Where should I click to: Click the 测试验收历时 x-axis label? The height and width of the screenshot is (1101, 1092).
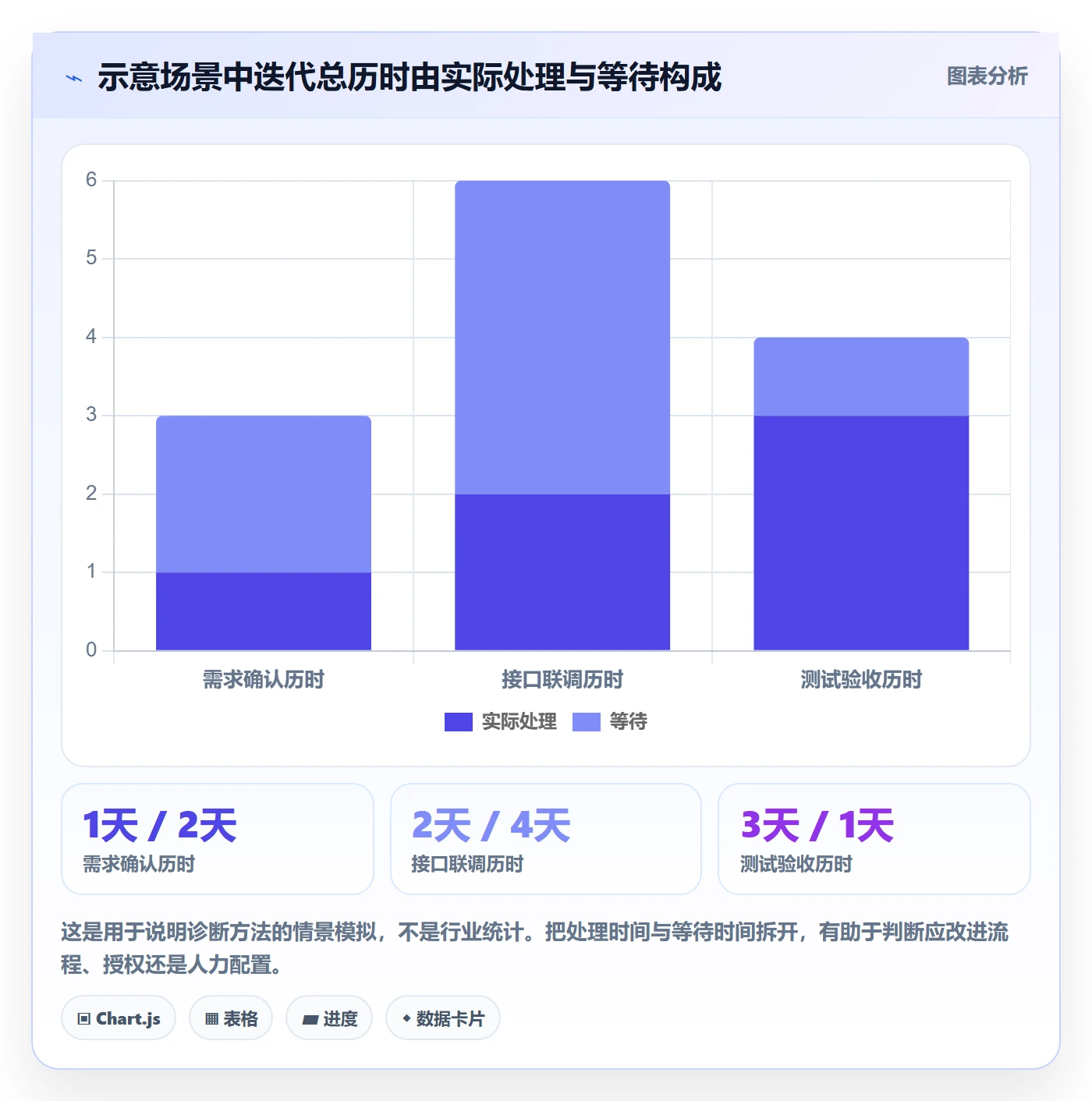point(861,680)
